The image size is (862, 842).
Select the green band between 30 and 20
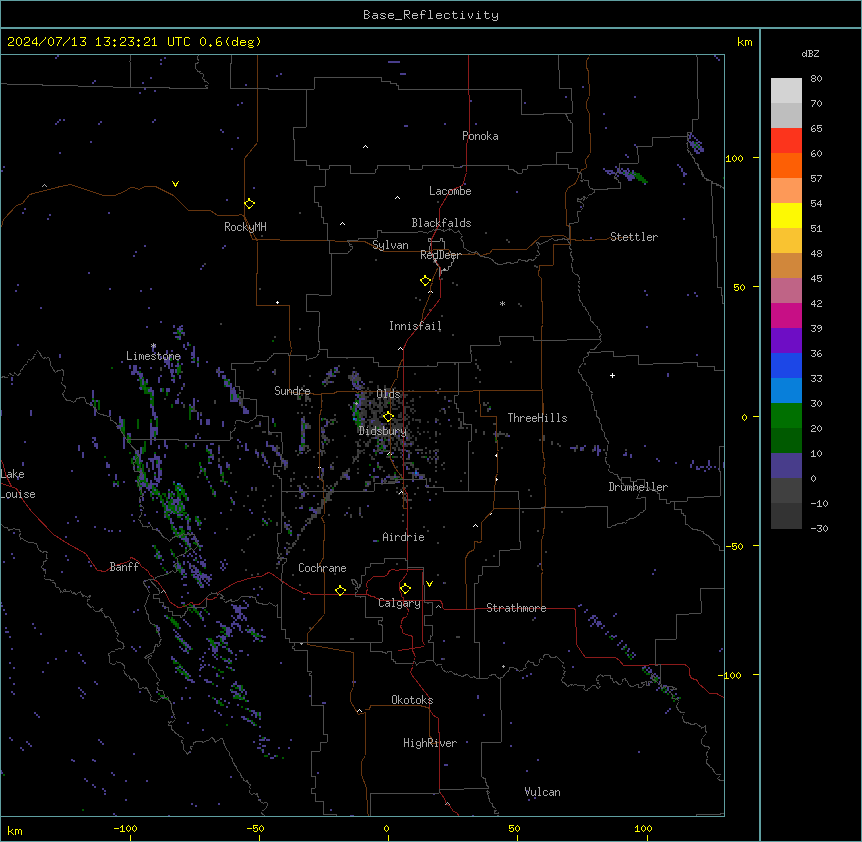786,416
